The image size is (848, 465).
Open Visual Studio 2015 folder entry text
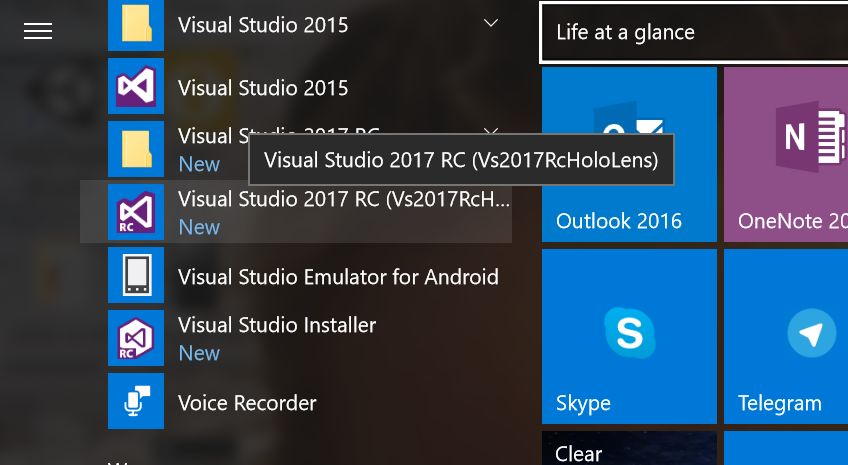pyautogui.click(x=263, y=25)
